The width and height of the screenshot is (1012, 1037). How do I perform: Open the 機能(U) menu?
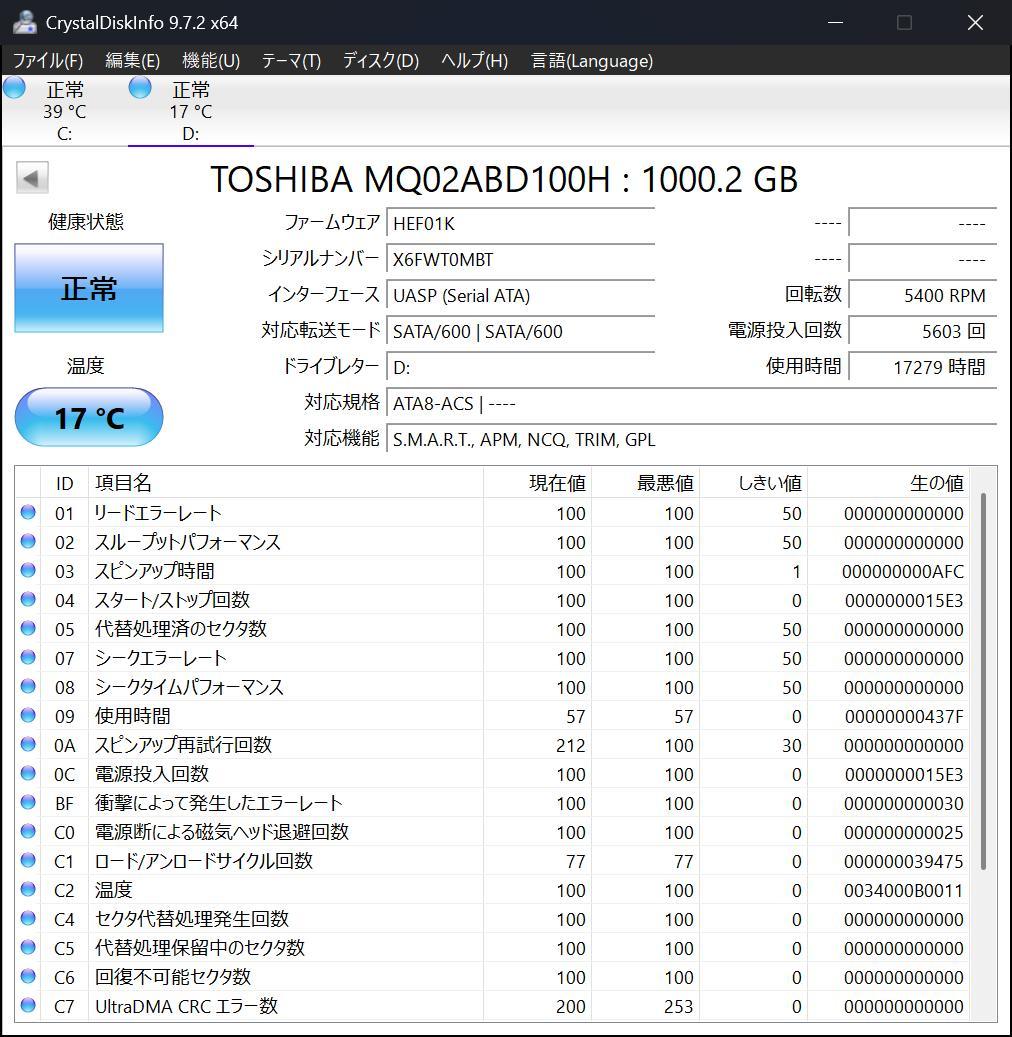click(211, 61)
